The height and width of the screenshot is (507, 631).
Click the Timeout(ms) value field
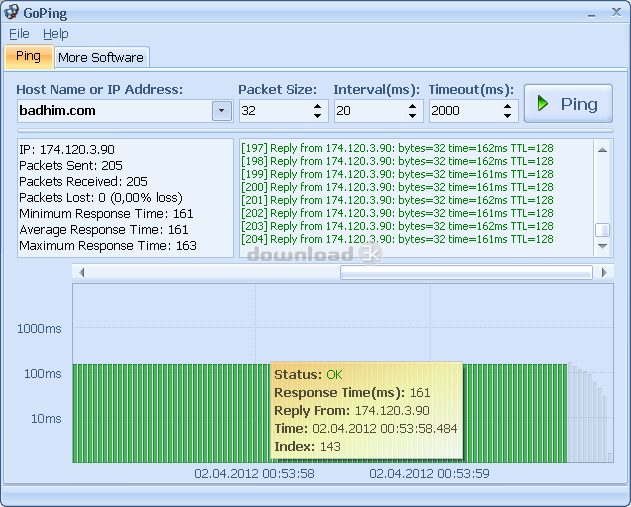tap(463, 111)
